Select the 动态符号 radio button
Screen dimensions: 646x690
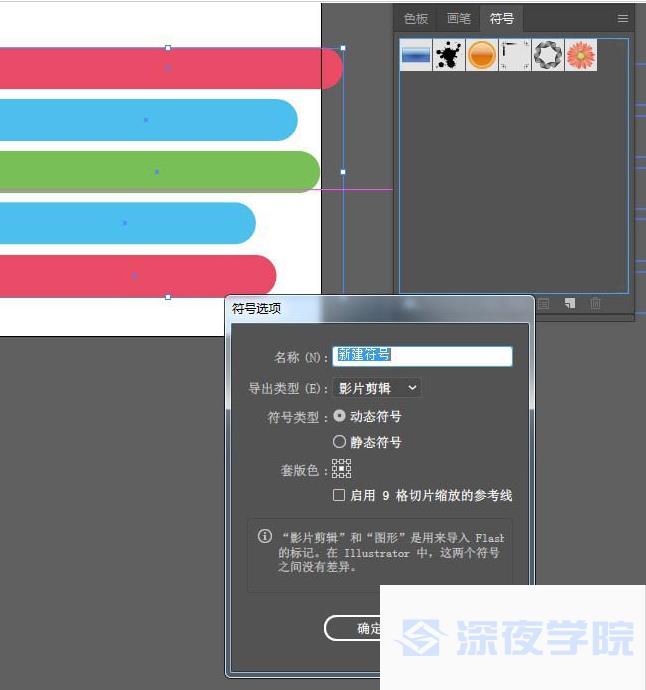[339, 416]
